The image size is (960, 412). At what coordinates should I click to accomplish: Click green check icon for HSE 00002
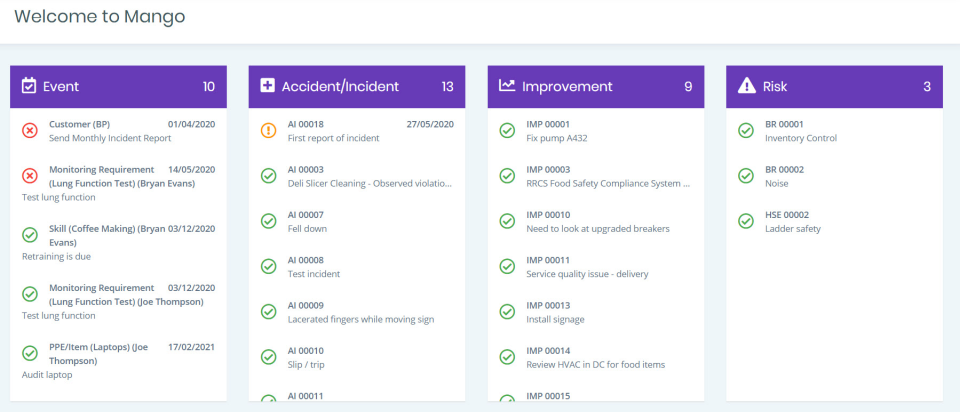point(746,221)
